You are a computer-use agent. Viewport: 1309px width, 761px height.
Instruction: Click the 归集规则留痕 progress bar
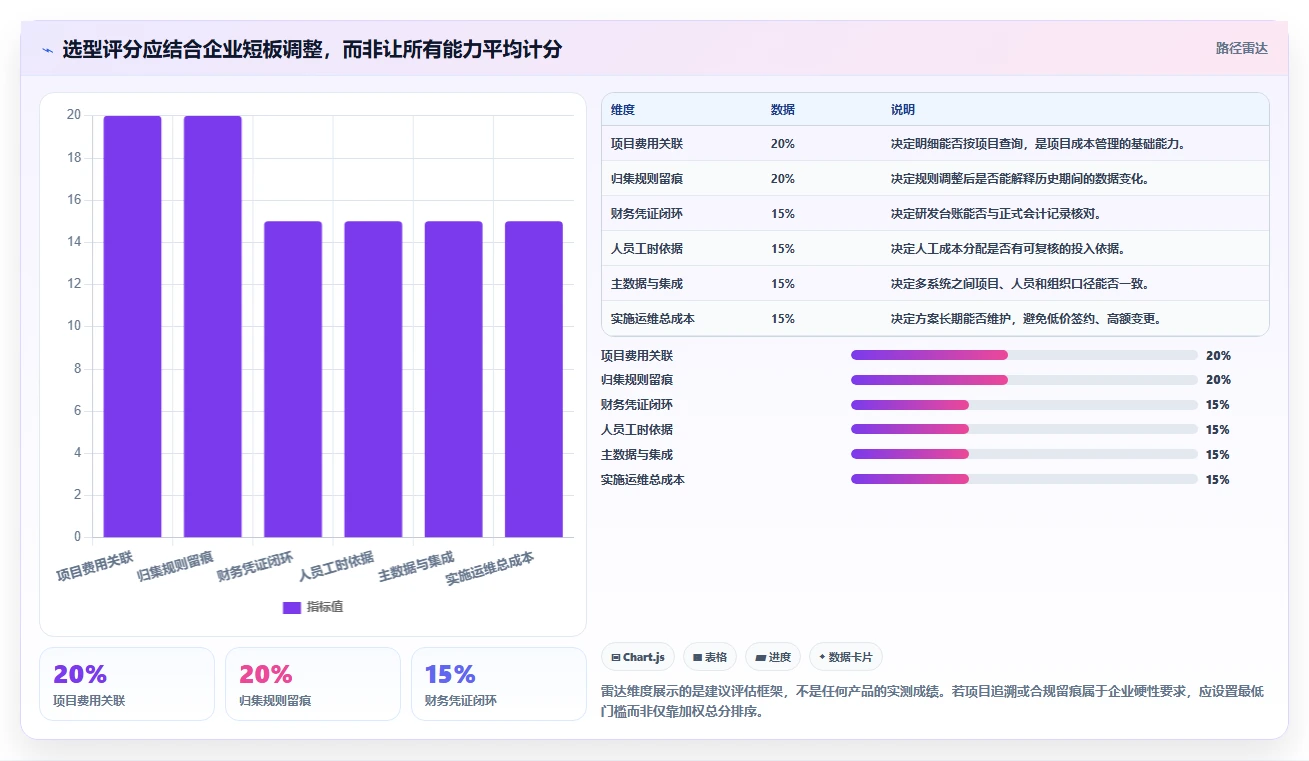click(1024, 380)
